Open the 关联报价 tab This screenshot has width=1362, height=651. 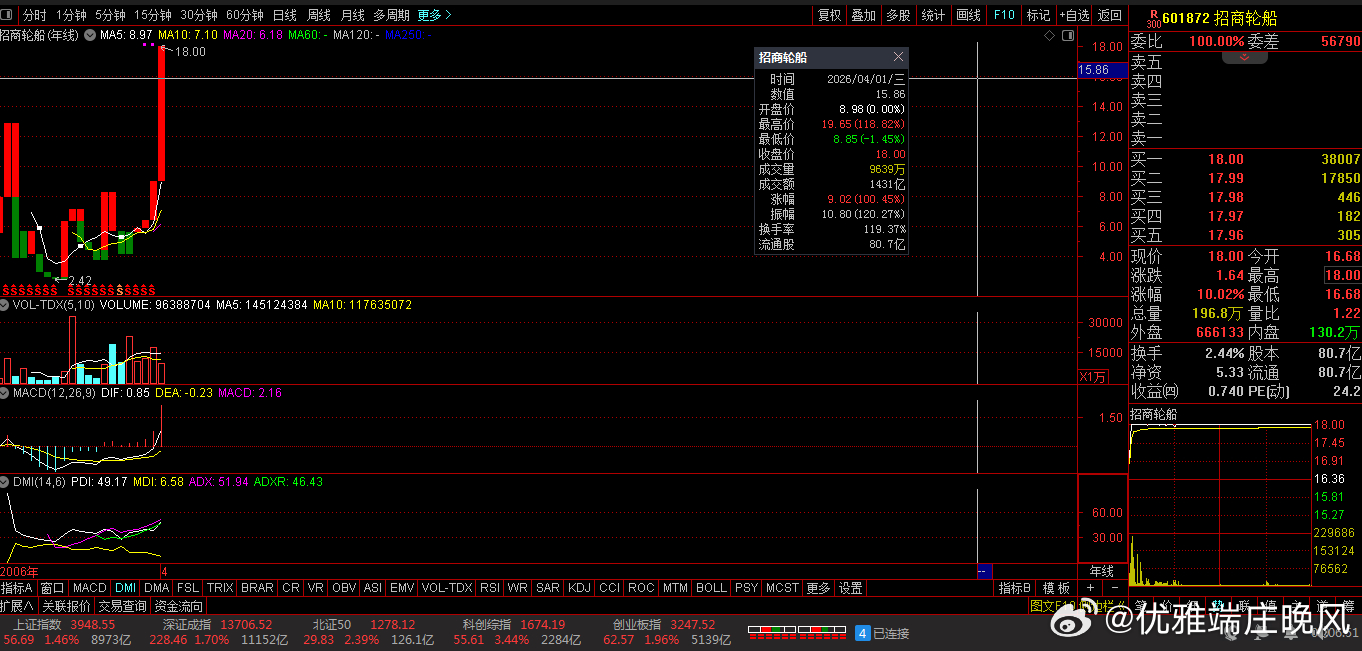point(67,606)
